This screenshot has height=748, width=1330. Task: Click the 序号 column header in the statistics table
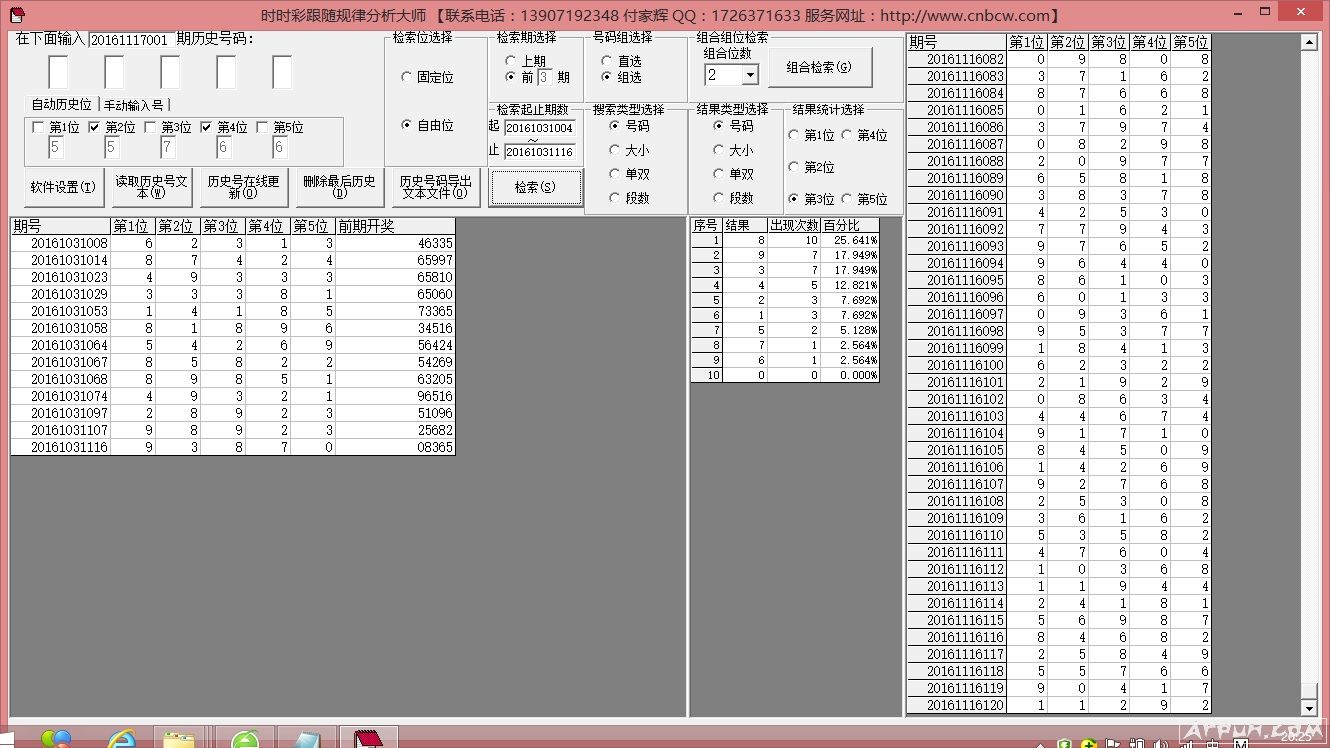coord(707,225)
